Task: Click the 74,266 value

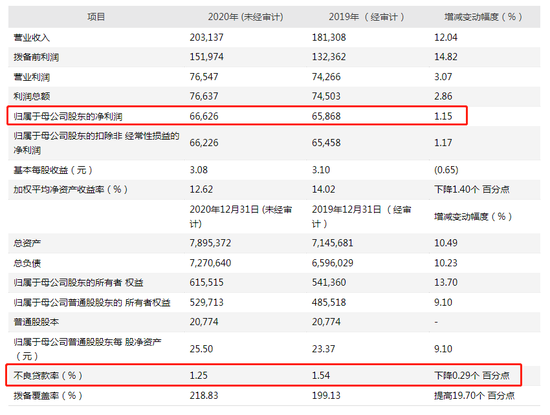Action: tap(326, 76)
